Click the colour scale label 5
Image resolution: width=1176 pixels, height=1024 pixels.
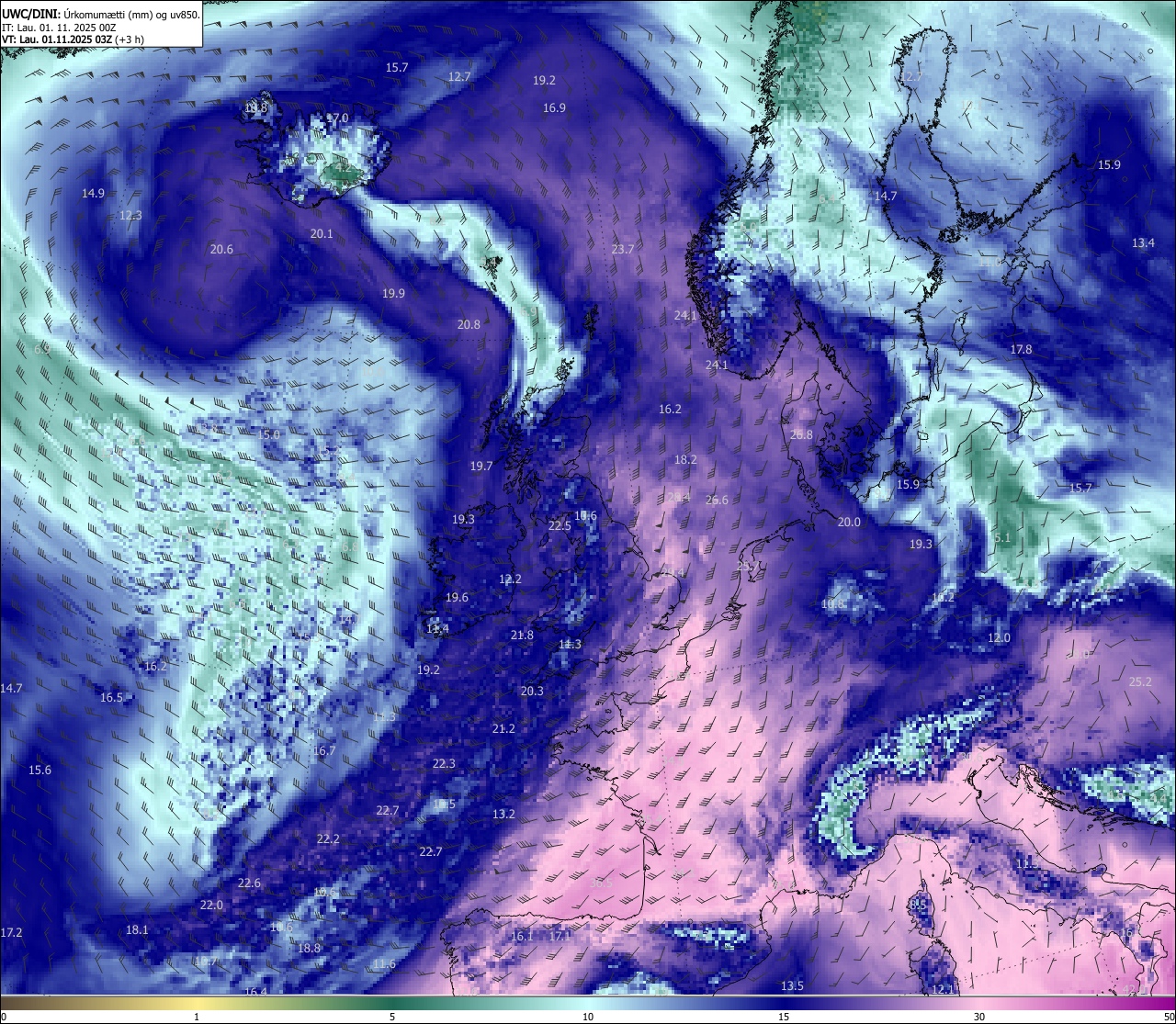pyautogui.click(x=392, y=1017)
